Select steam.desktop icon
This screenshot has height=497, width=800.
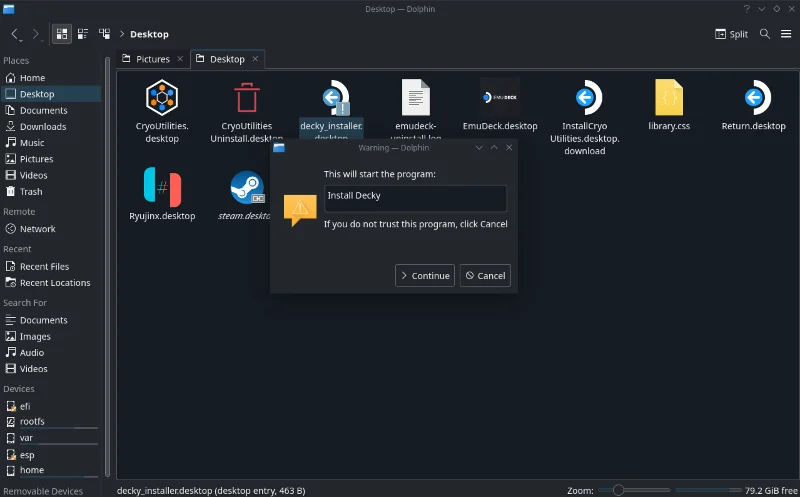pyautogui.click(x=247, y=187)
